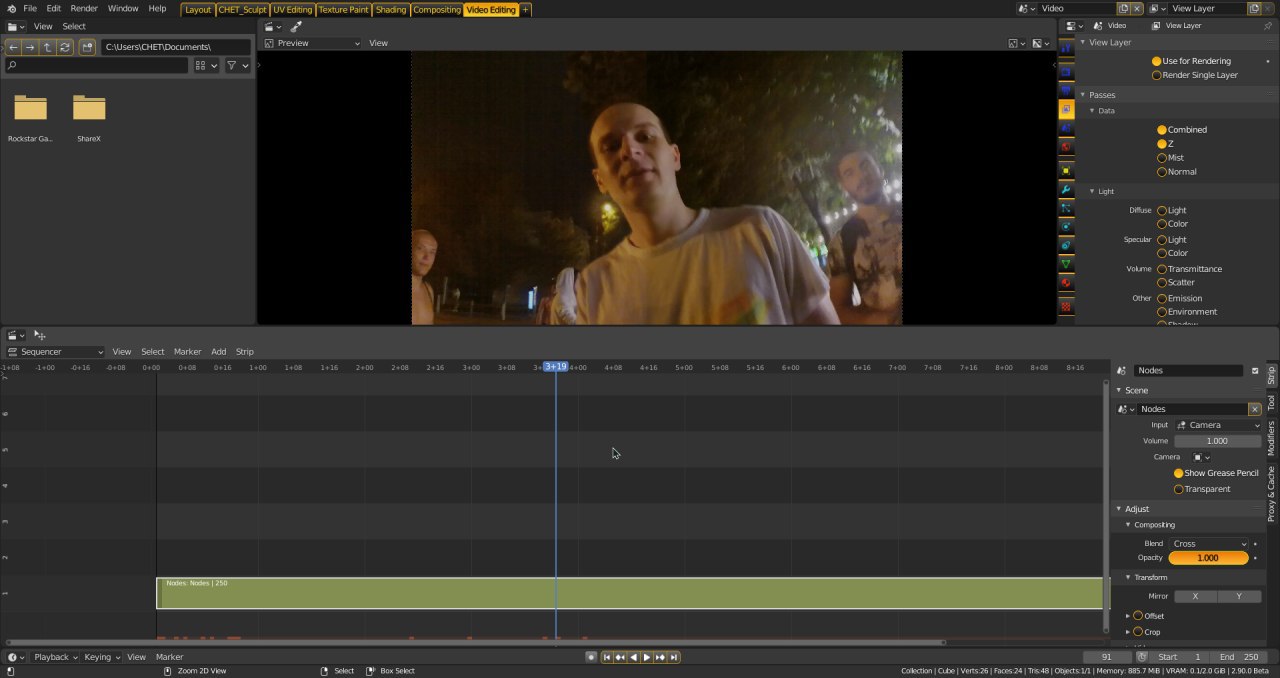Image resolution: width=1280 pixels, height=678 pixels.
Task: Toggle Show Grease Pencil option
Action: 1178,473
